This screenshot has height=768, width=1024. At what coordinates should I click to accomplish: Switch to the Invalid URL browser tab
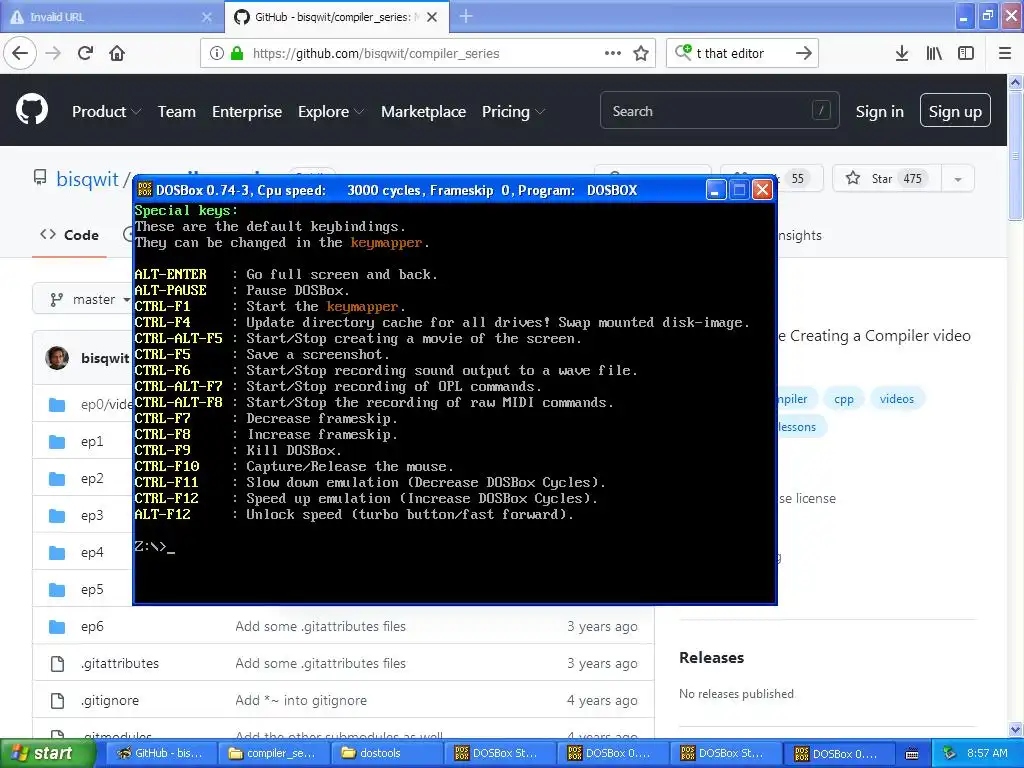pos(108,17)
